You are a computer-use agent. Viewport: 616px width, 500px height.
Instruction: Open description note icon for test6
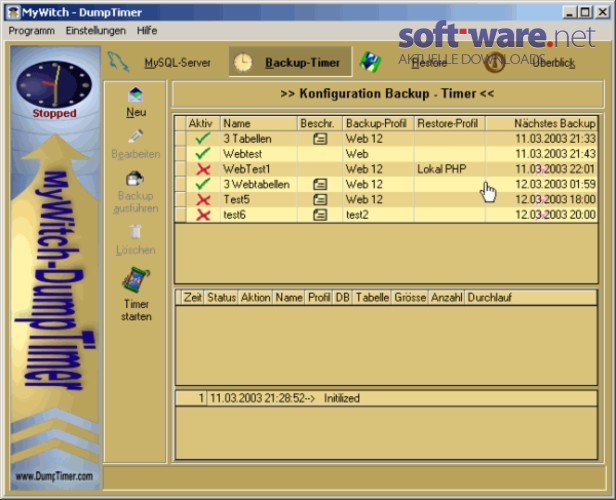(x=320, y=215)
